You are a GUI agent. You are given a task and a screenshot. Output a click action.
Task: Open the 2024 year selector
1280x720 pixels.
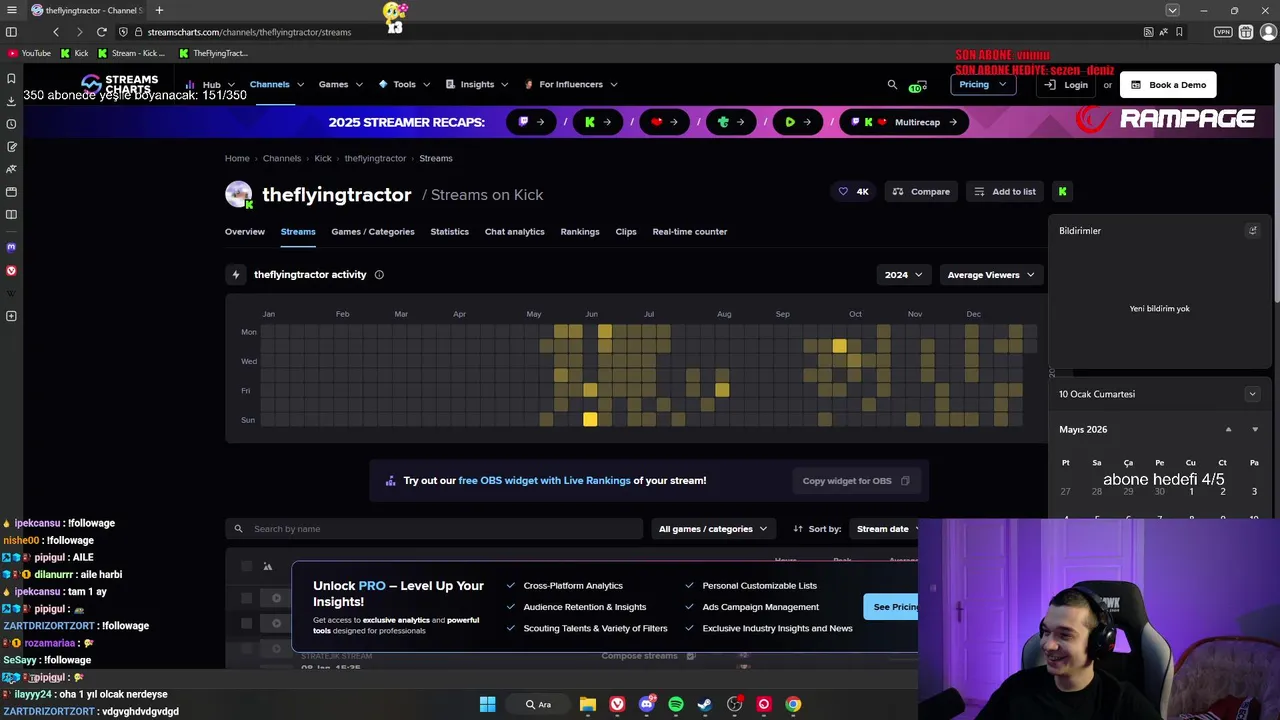pyautogui.click(x=903, y=274)
